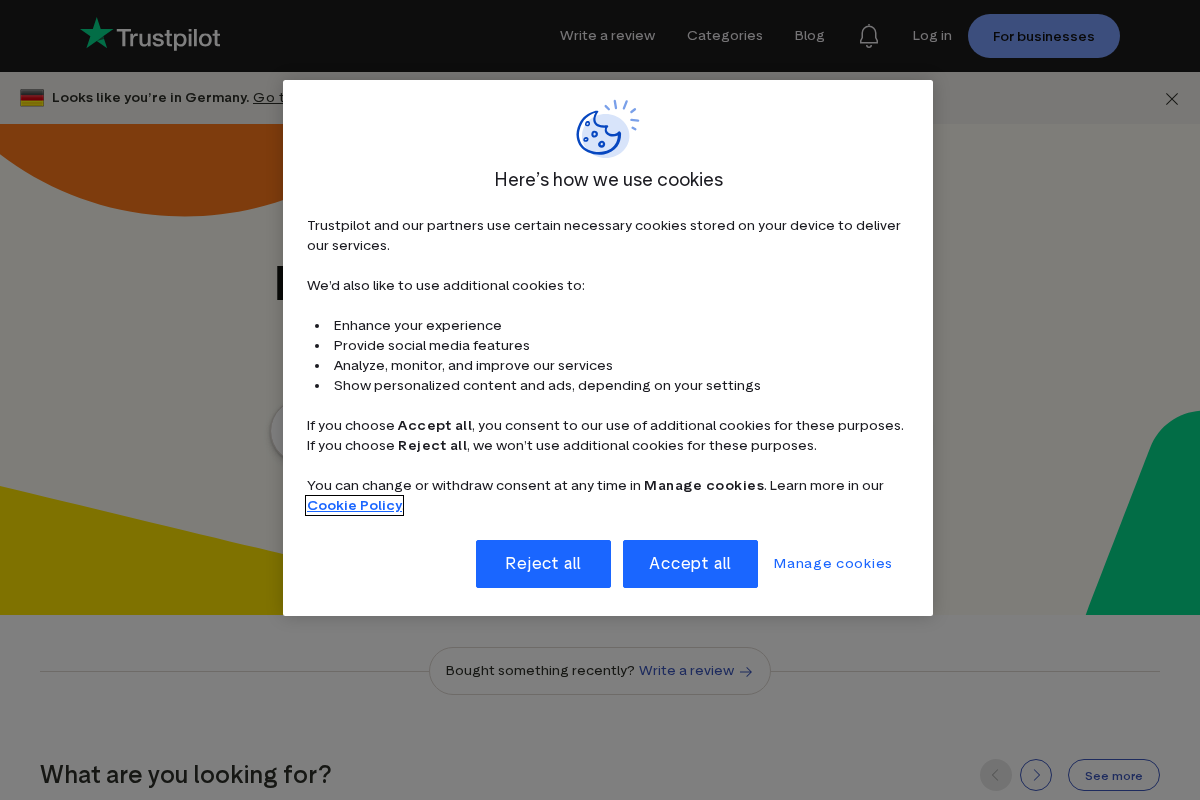Click the Go to link in Germany banner
The width and height of the screenshot is (1200, 800).
(268, 97)
